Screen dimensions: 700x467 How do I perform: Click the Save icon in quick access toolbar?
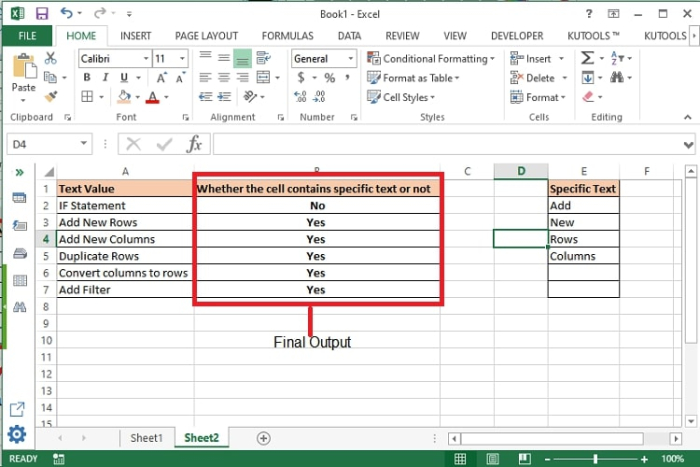[42, 14]
